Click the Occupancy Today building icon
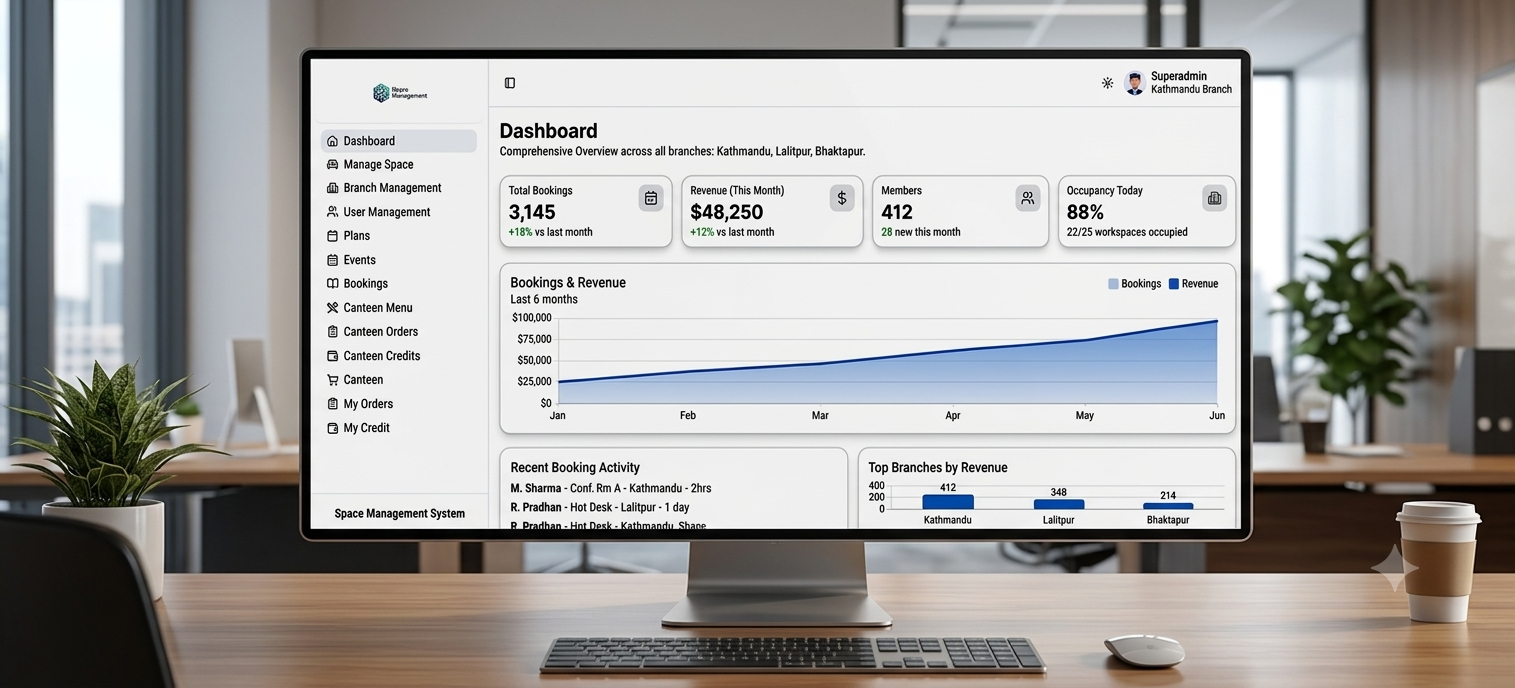Image resolution: width=1515 pixels, height=688 pixels. pos(1214,198)
